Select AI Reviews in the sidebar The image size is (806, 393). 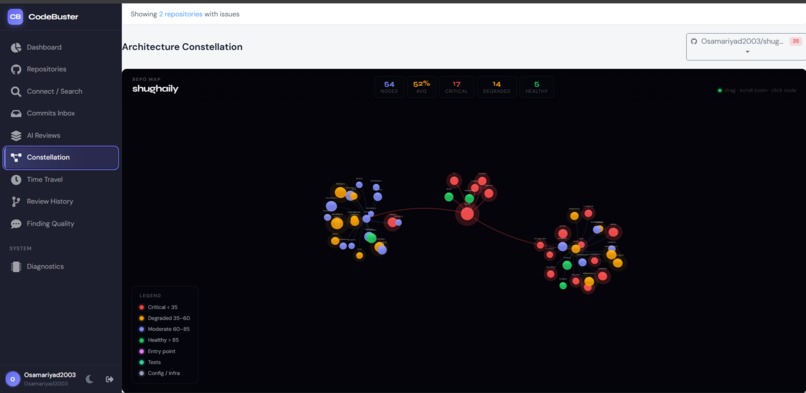pyautogui.click(x=61, y=136)
